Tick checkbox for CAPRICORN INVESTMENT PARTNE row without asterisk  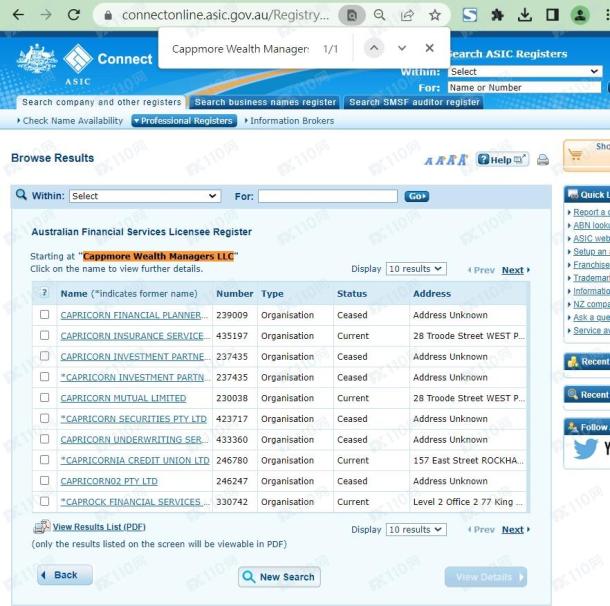[x=45, y=356]
